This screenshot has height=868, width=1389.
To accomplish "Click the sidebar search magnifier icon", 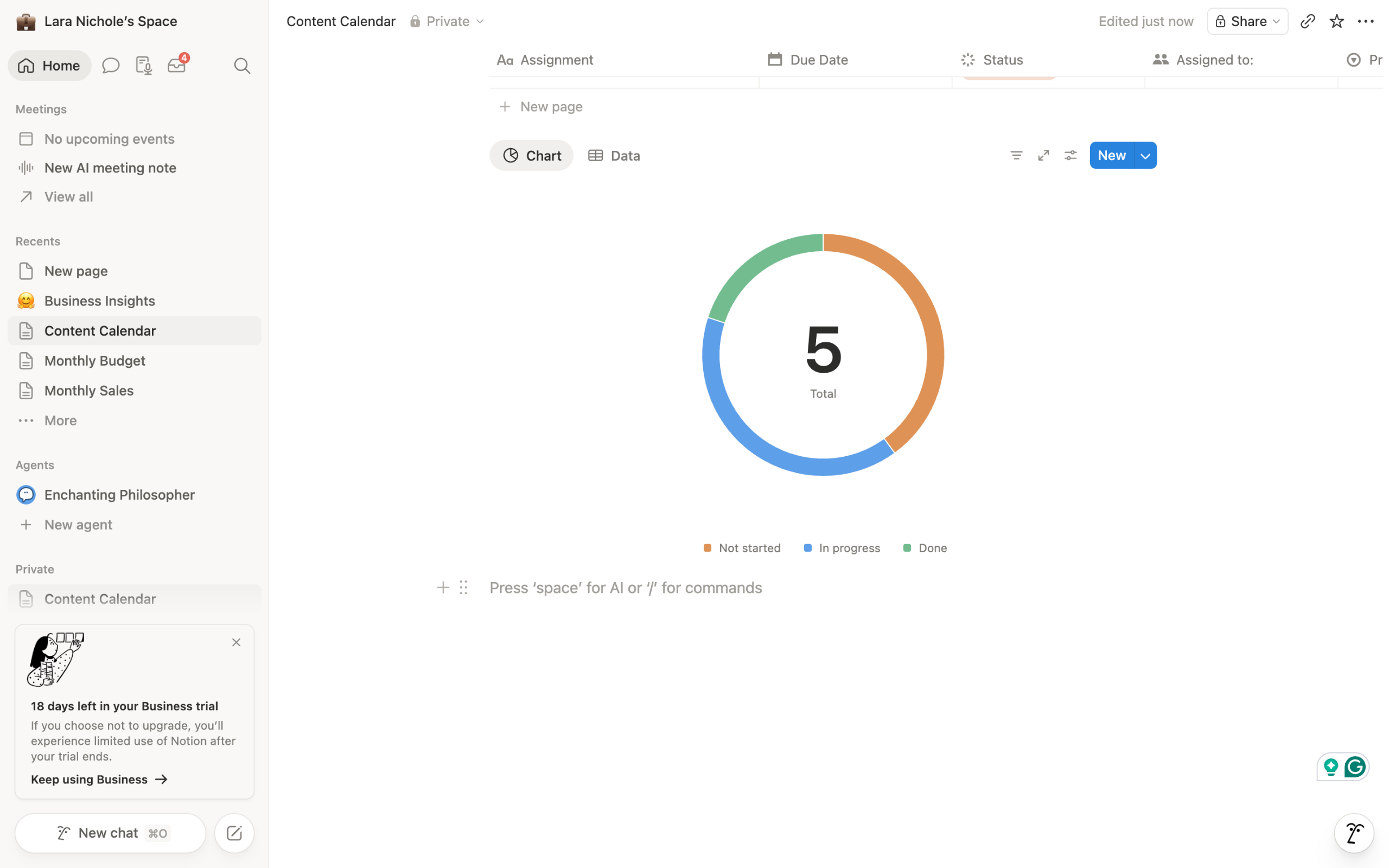I will click(243, 66).
